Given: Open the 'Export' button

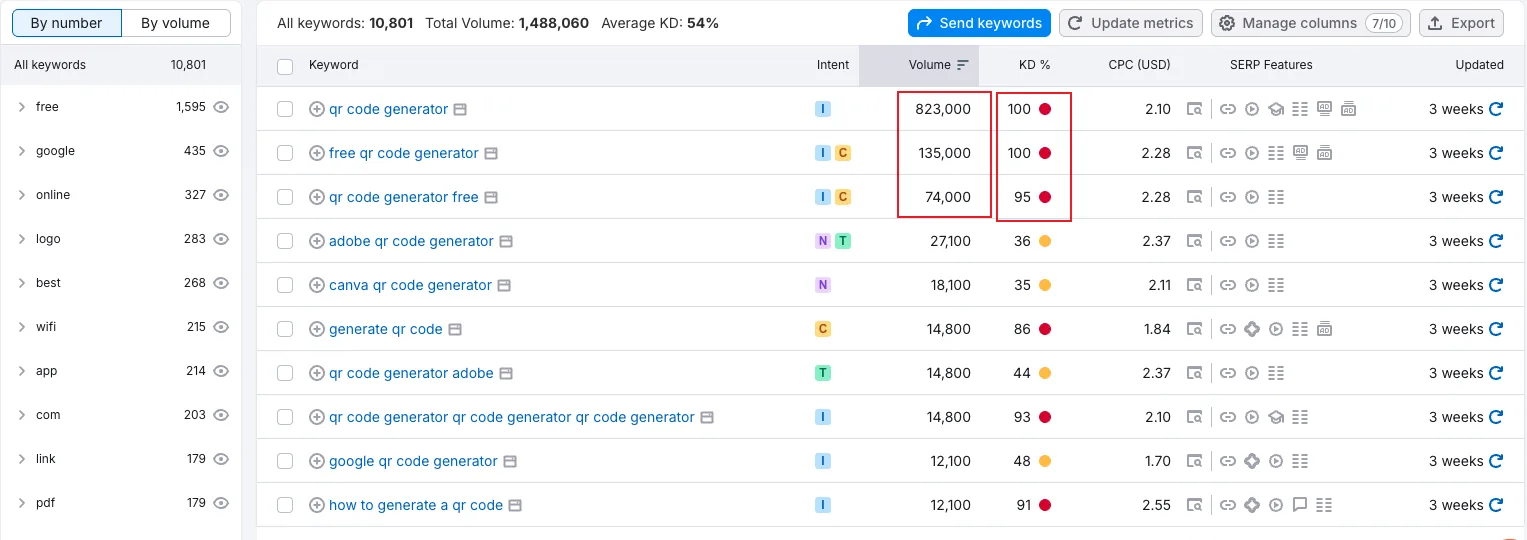Looking at the screenshot, I should (x=1461, y=23).
